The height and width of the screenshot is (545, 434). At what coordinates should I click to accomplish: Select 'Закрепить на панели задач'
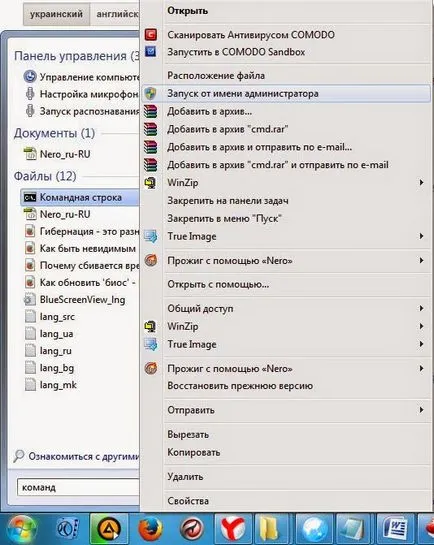pos(286,201)
